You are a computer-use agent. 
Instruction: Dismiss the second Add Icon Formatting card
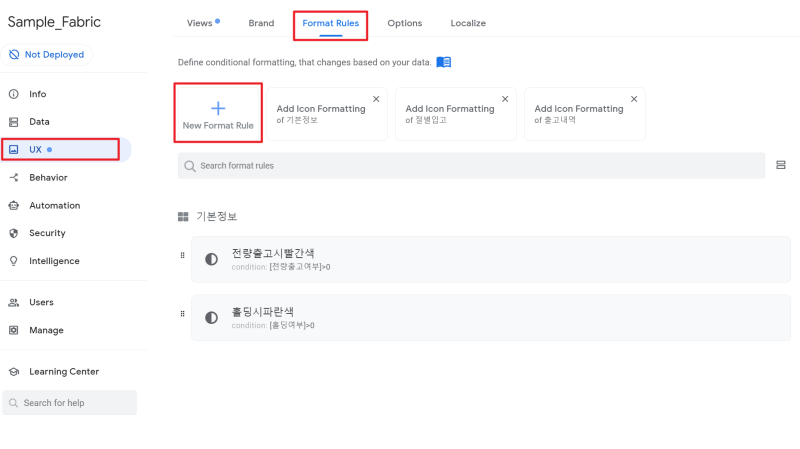505,99
